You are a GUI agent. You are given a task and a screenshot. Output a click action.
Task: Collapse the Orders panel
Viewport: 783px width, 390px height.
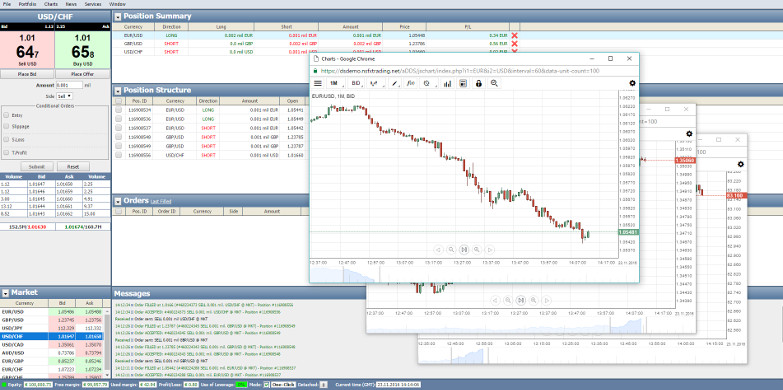(118, 201)
